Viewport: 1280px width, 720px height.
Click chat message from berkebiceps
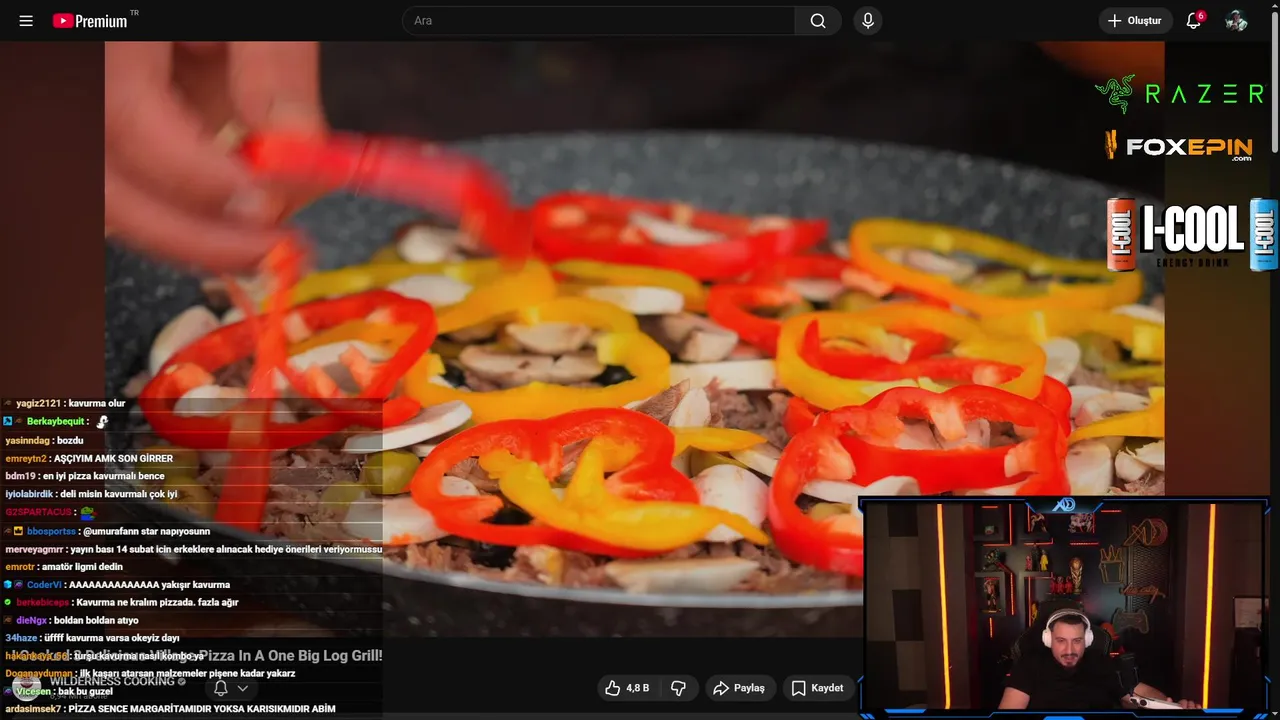(121, 603)
